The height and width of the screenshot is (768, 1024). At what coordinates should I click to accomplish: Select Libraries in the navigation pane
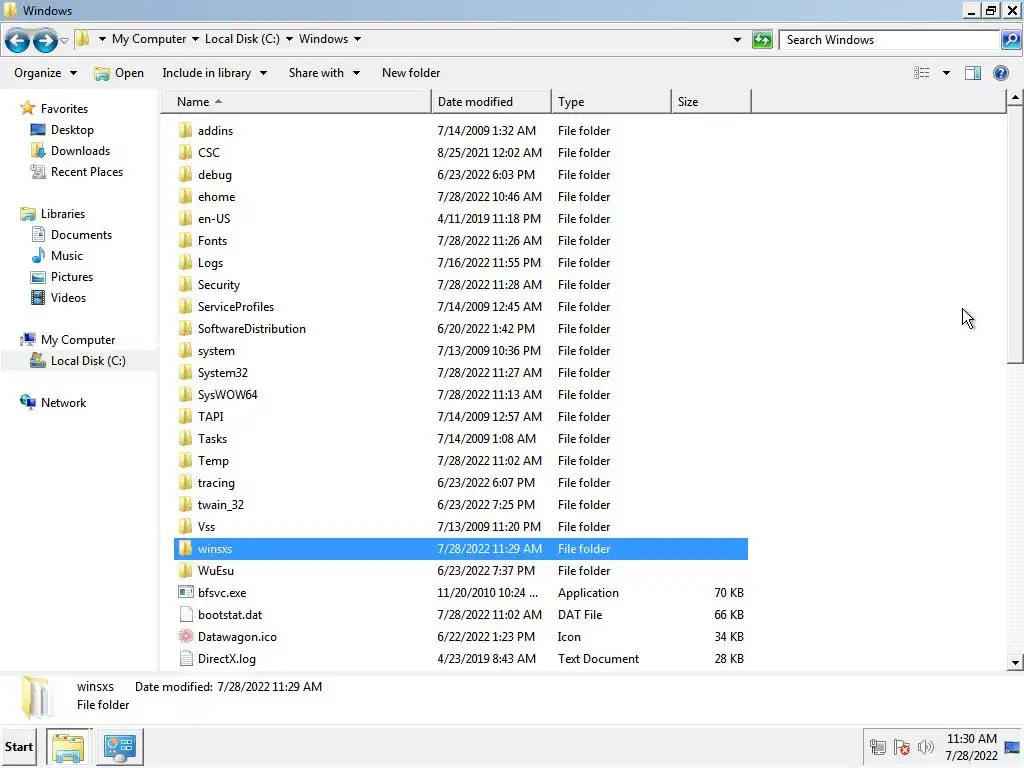63,214
